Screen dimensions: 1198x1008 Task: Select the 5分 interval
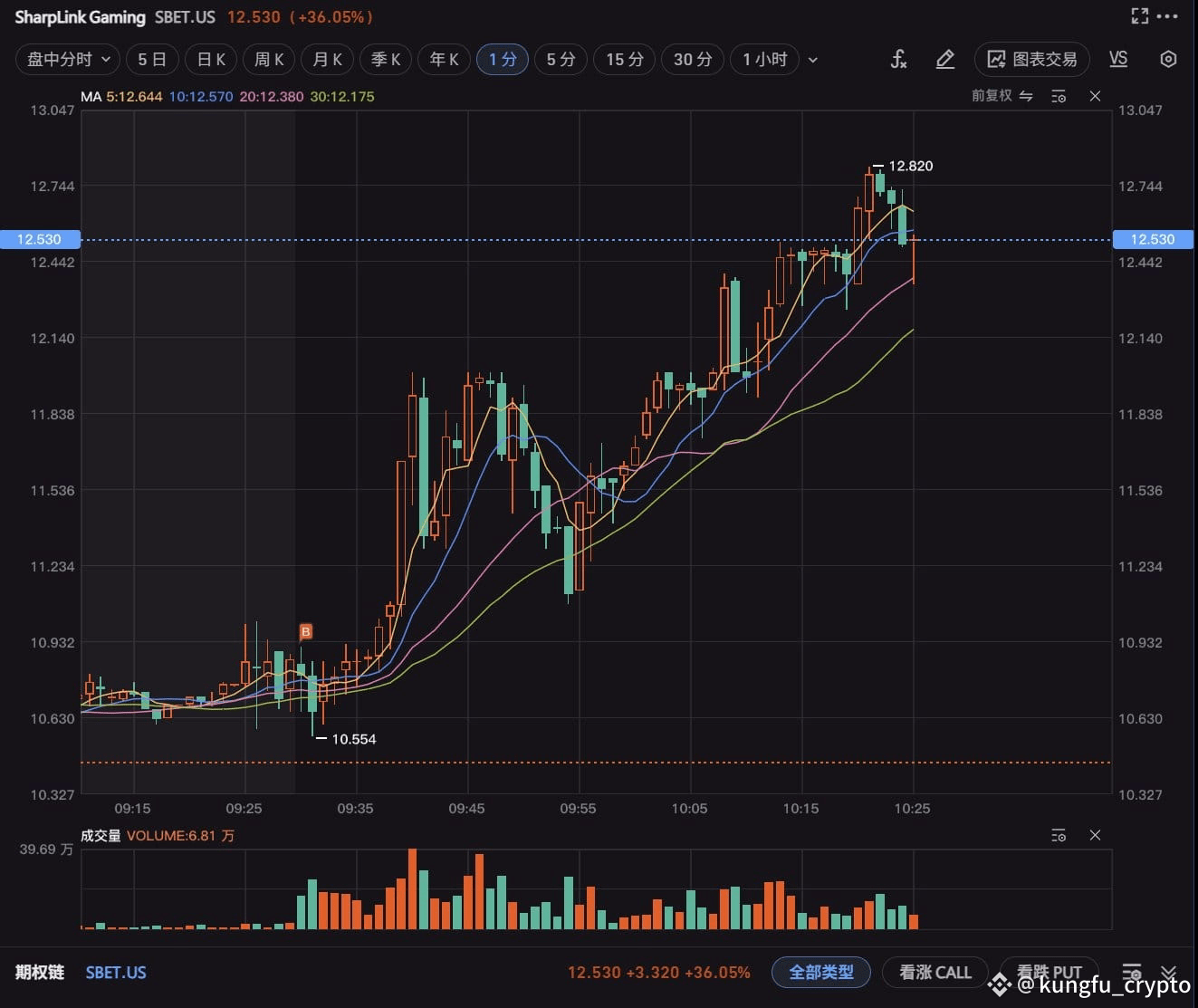561,60
